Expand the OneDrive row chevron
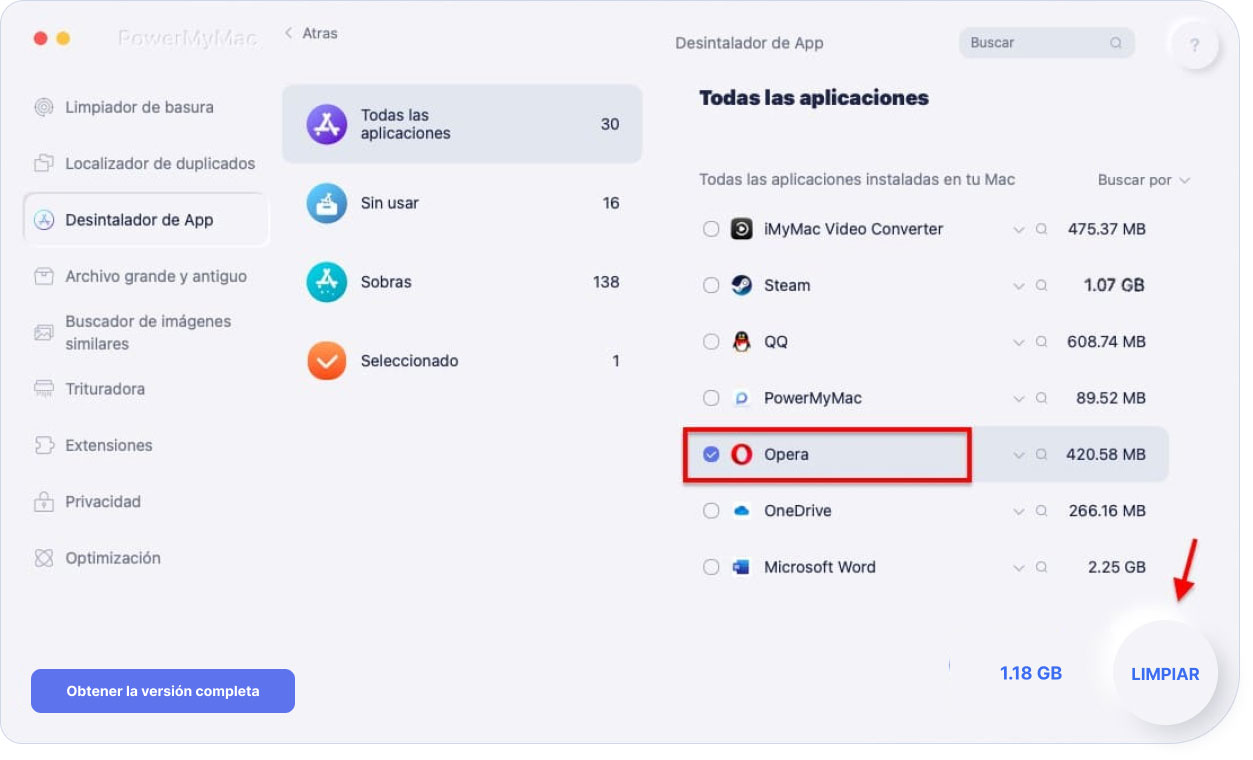This screenshot has width=1253, height=760. pos(1018,512)
